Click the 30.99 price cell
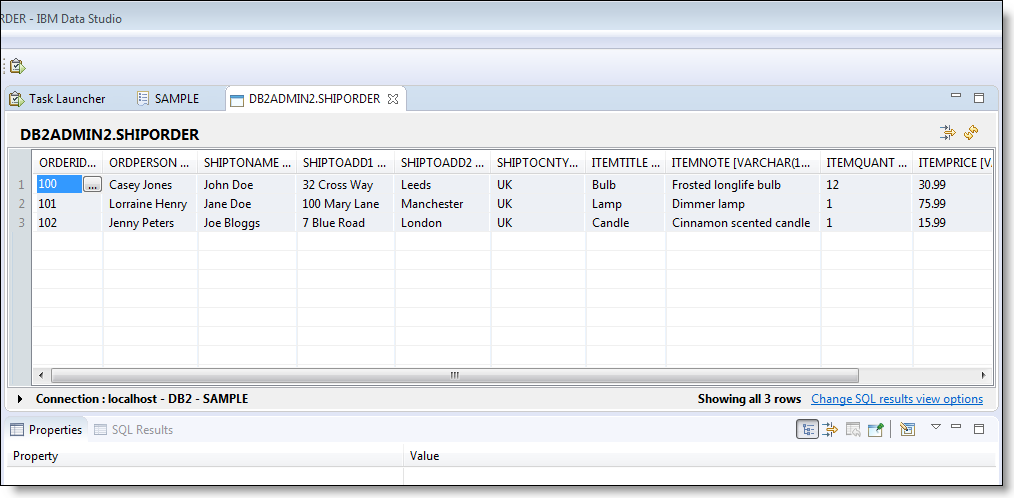Image resolution: width=1014 pixels, height=498 pixels. tap(953, 185)
